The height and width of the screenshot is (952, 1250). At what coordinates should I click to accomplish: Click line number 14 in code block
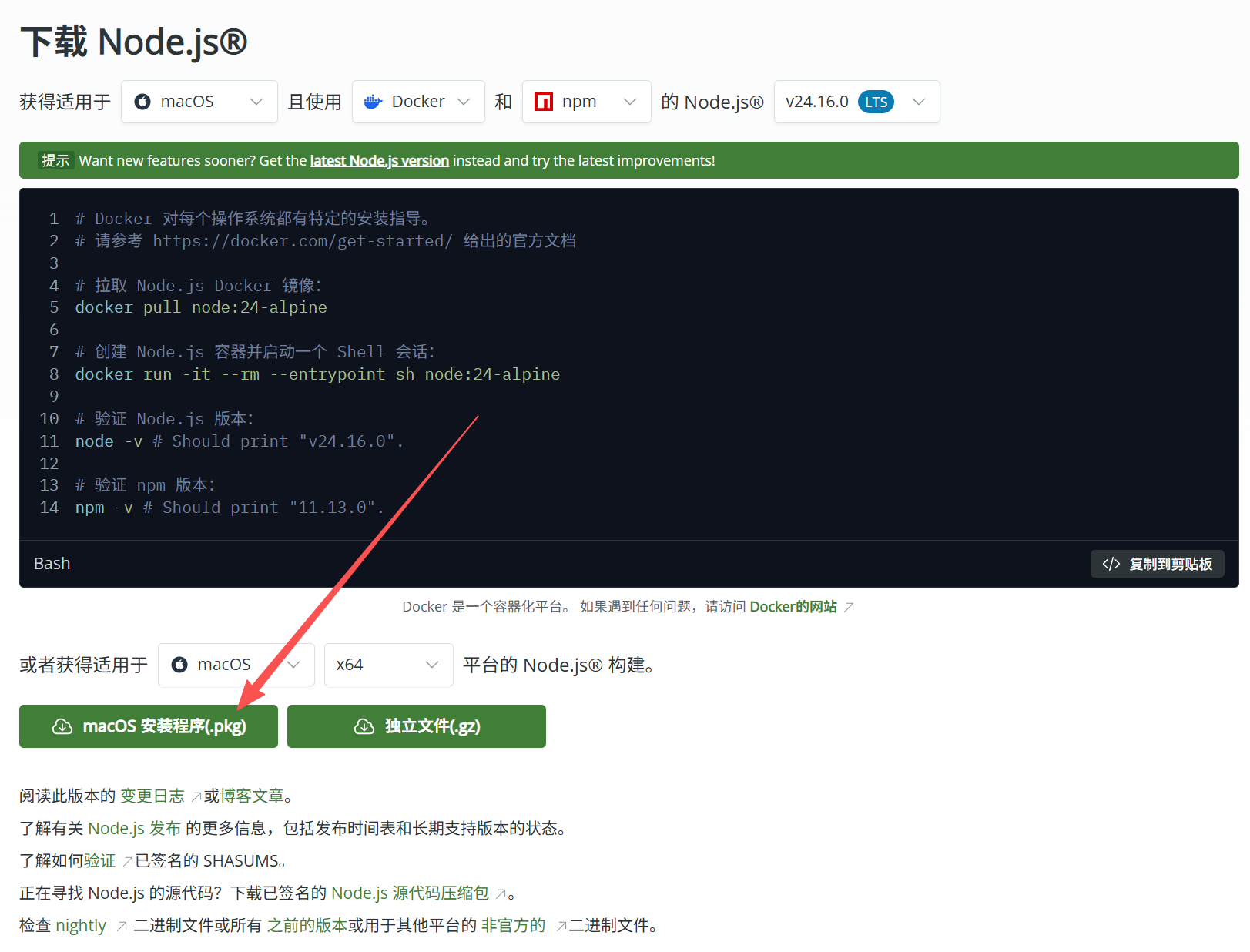coord(49,508)
